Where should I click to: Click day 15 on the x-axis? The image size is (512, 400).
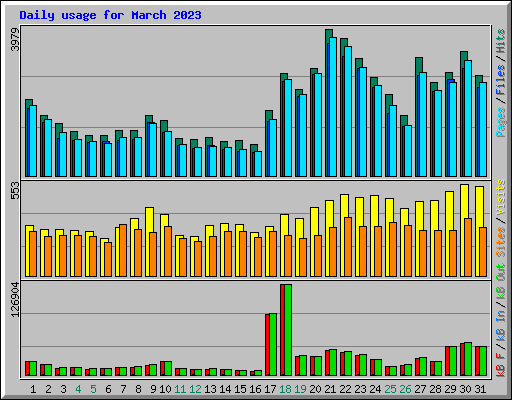[x=240, y=389]
